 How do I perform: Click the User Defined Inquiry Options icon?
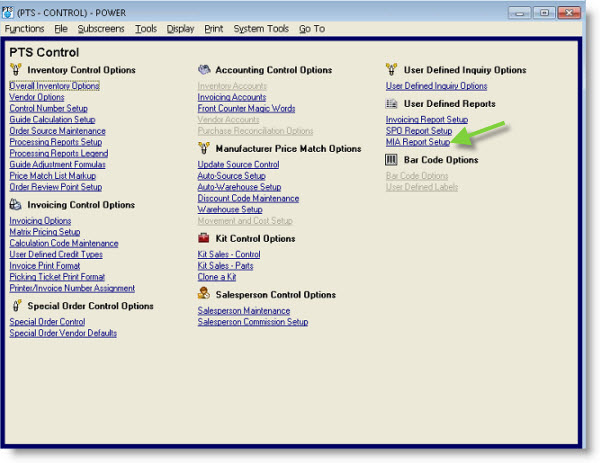coord(391,70)
